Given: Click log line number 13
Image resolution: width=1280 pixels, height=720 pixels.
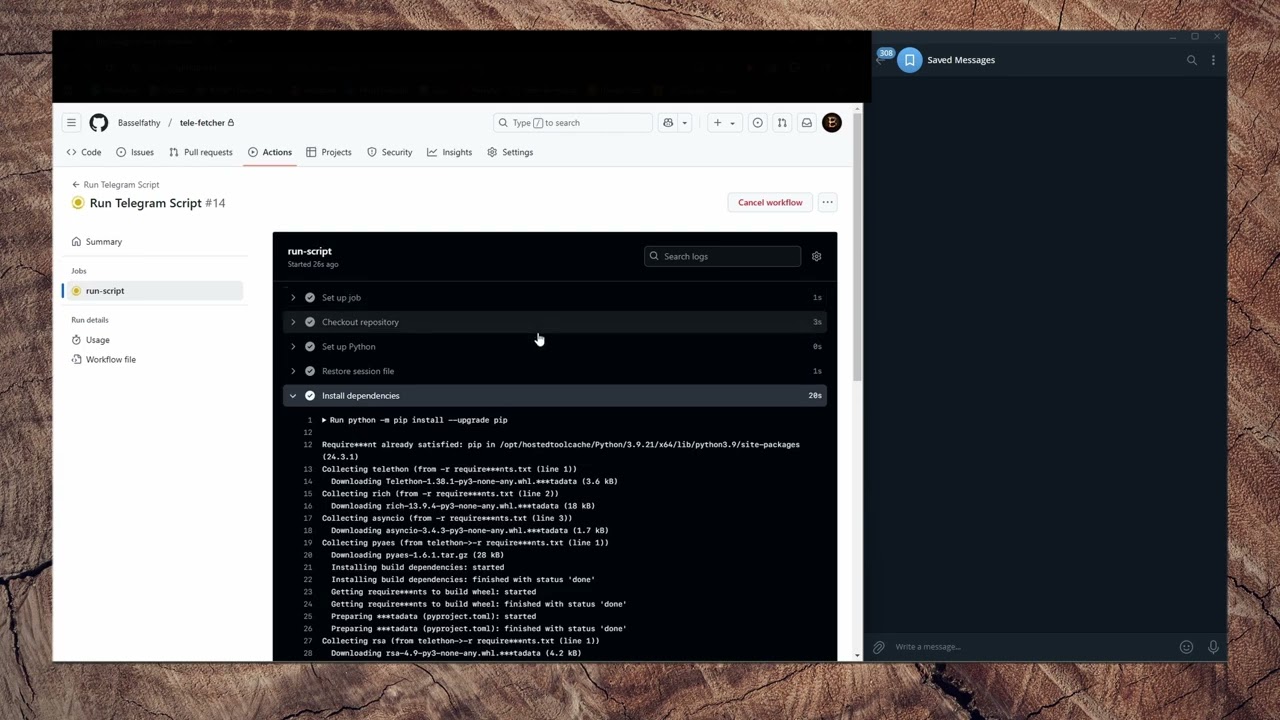Looking at the screenshot, I should click(308, 469).
